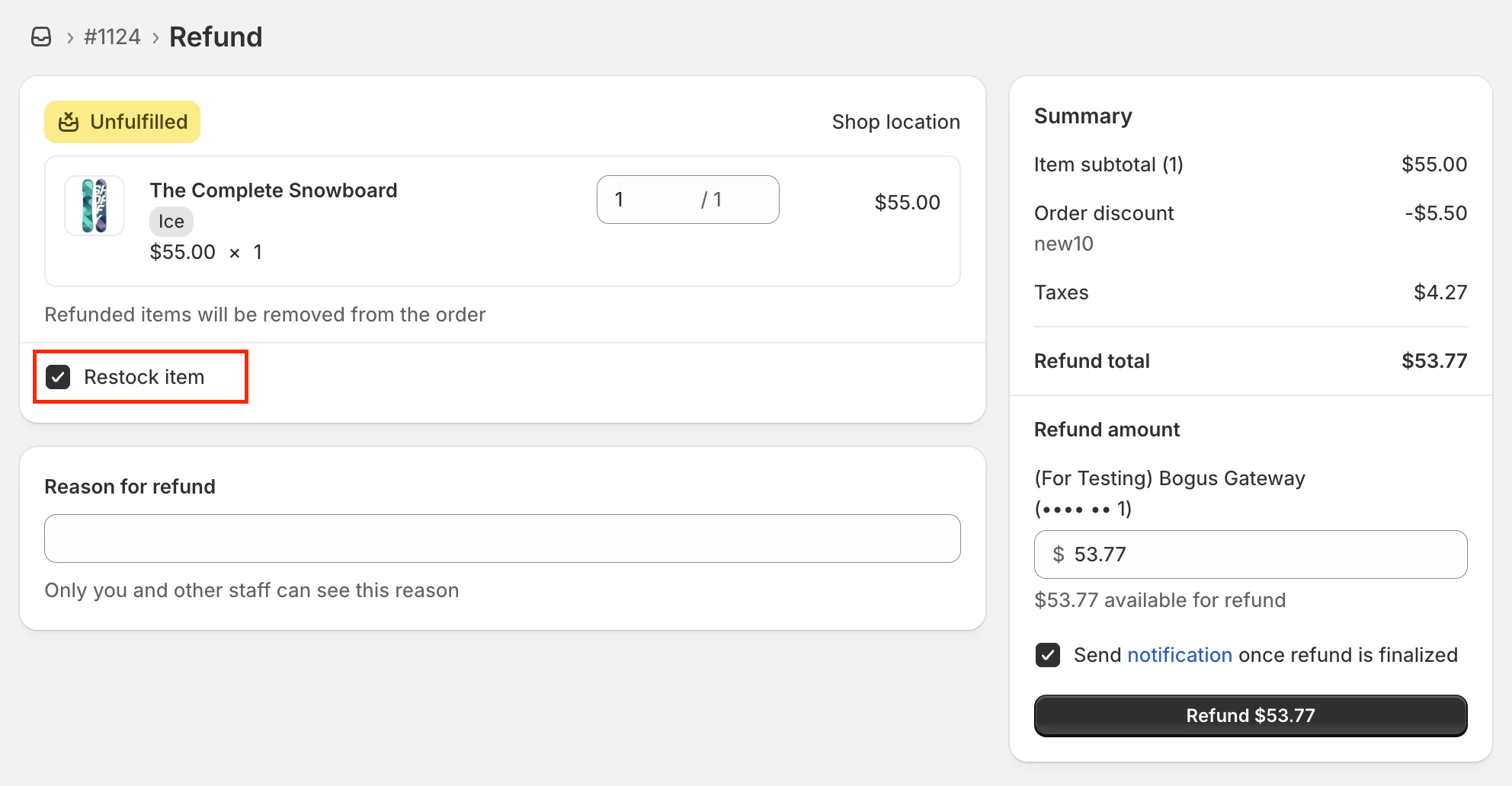Click the Refund total $53.77 value
This screenshot has height=786, width=1512.
pyautogui.click(x=1434, y=361)
